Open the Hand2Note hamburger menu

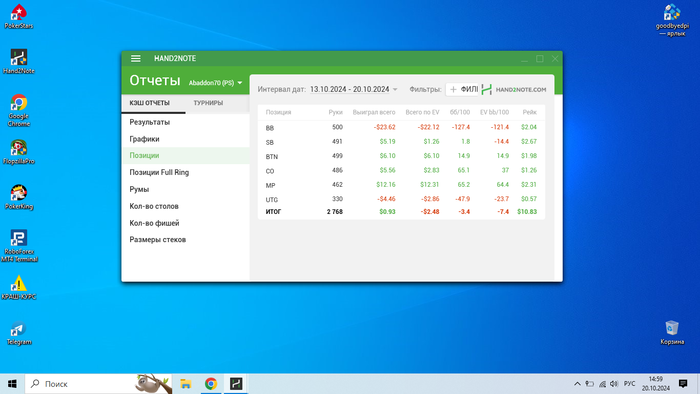(136, 58)
